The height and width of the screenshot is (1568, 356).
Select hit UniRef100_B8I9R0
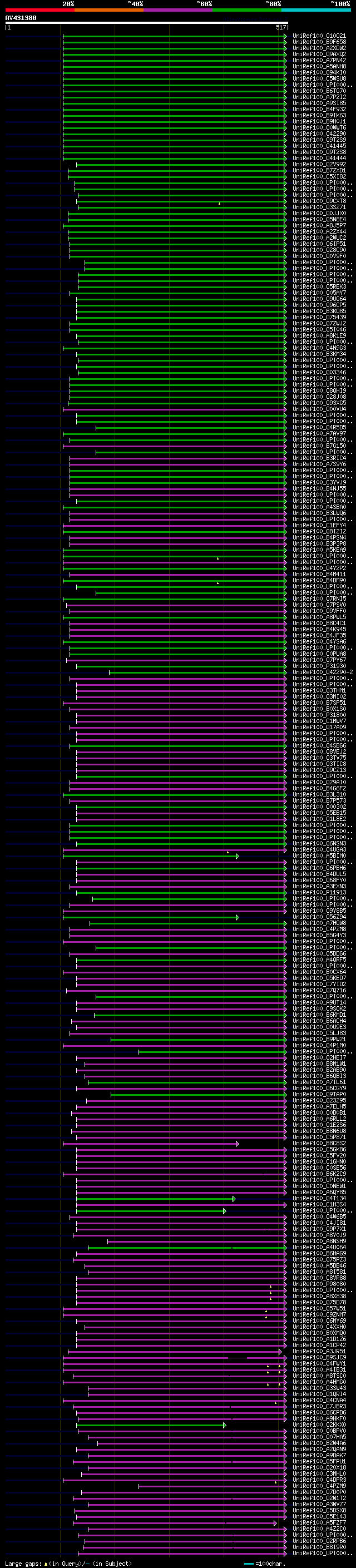[x=319, y=1547]
